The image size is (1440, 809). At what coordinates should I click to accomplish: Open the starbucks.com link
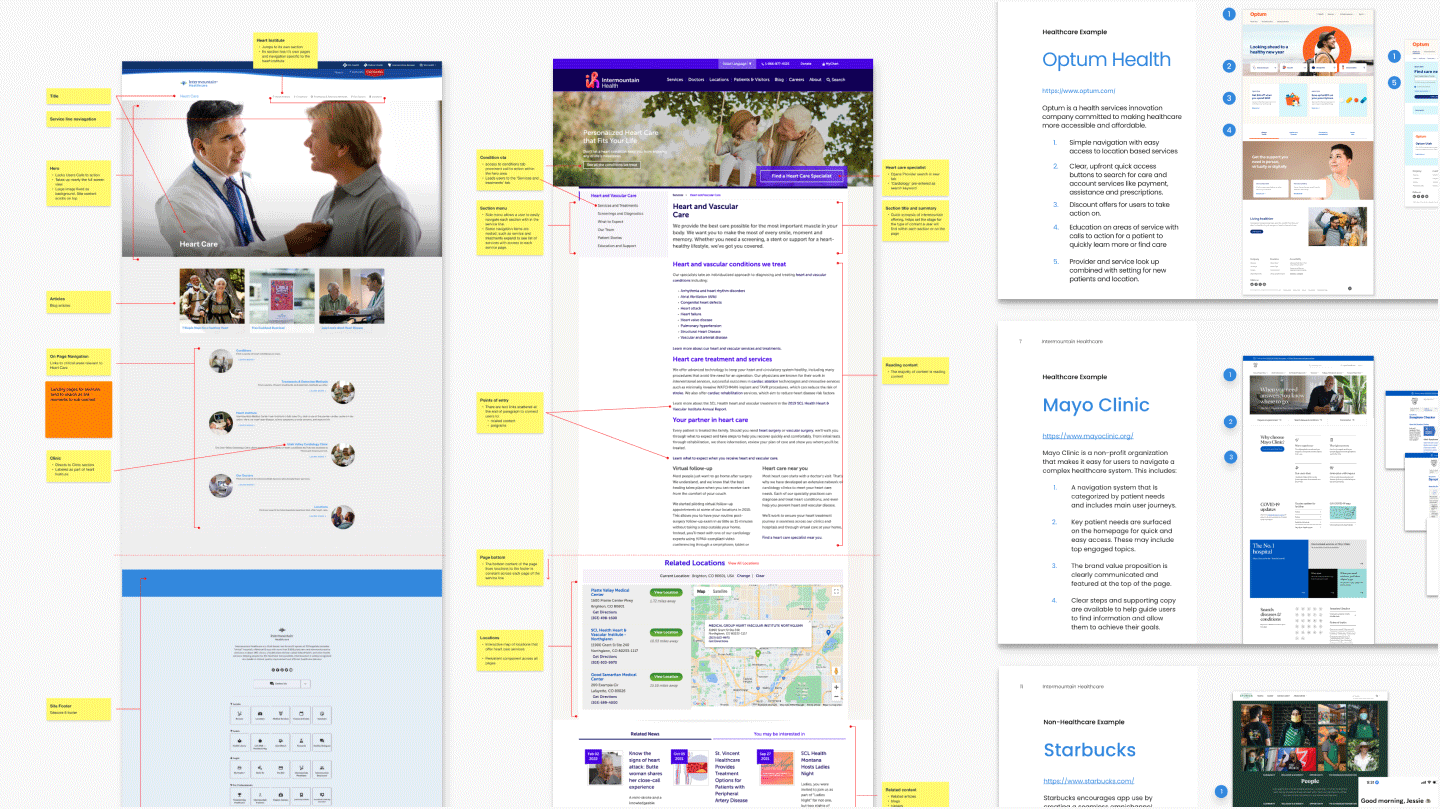click(x=1088, y=781)
